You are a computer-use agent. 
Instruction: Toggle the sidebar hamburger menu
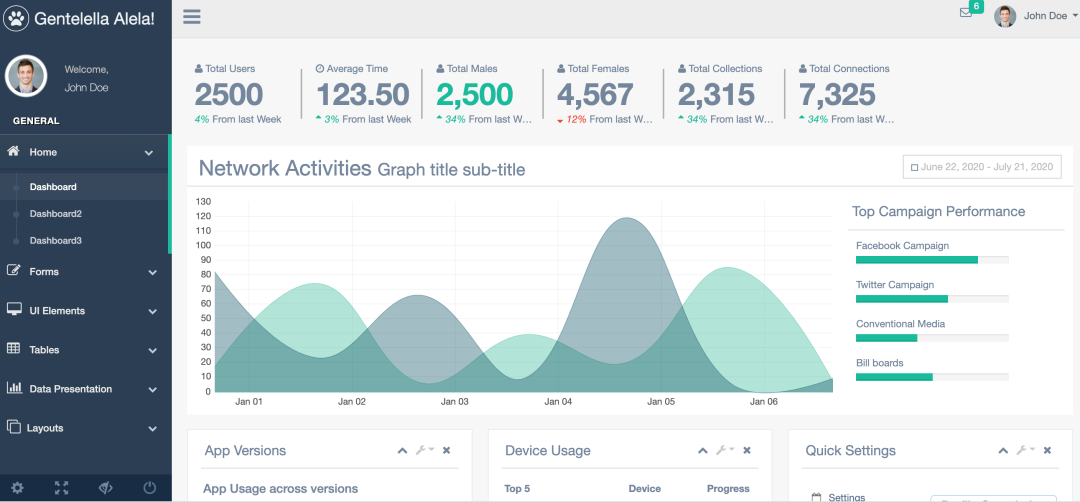[192, 16]
